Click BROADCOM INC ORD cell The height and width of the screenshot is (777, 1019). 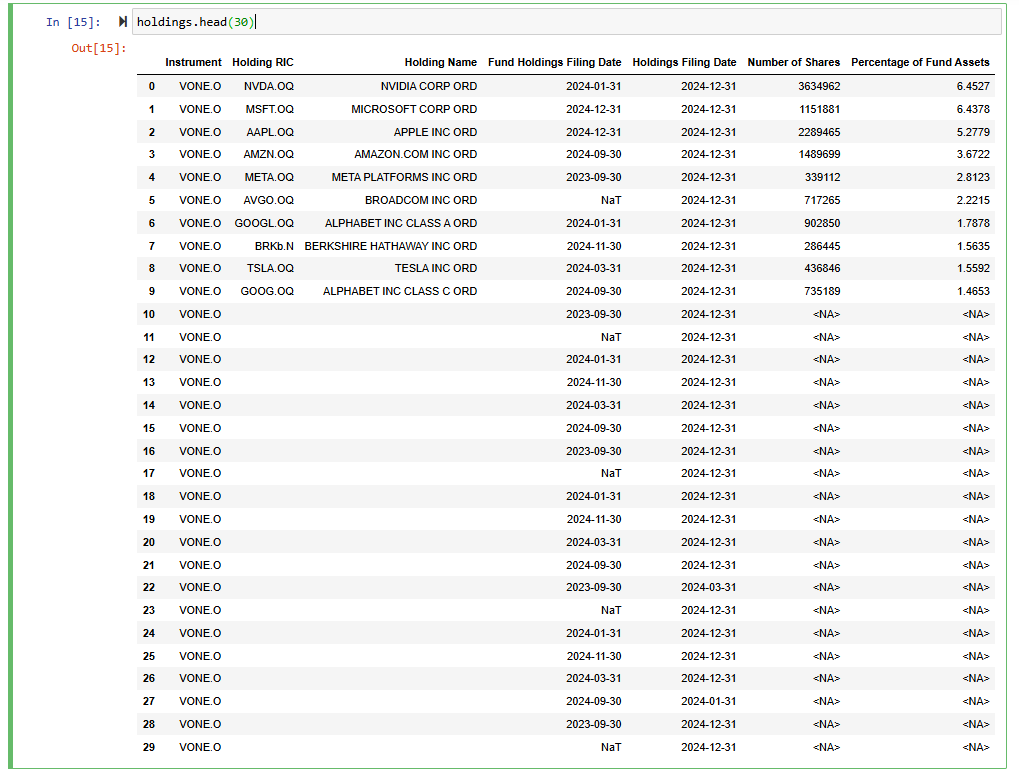click(421, 201)
